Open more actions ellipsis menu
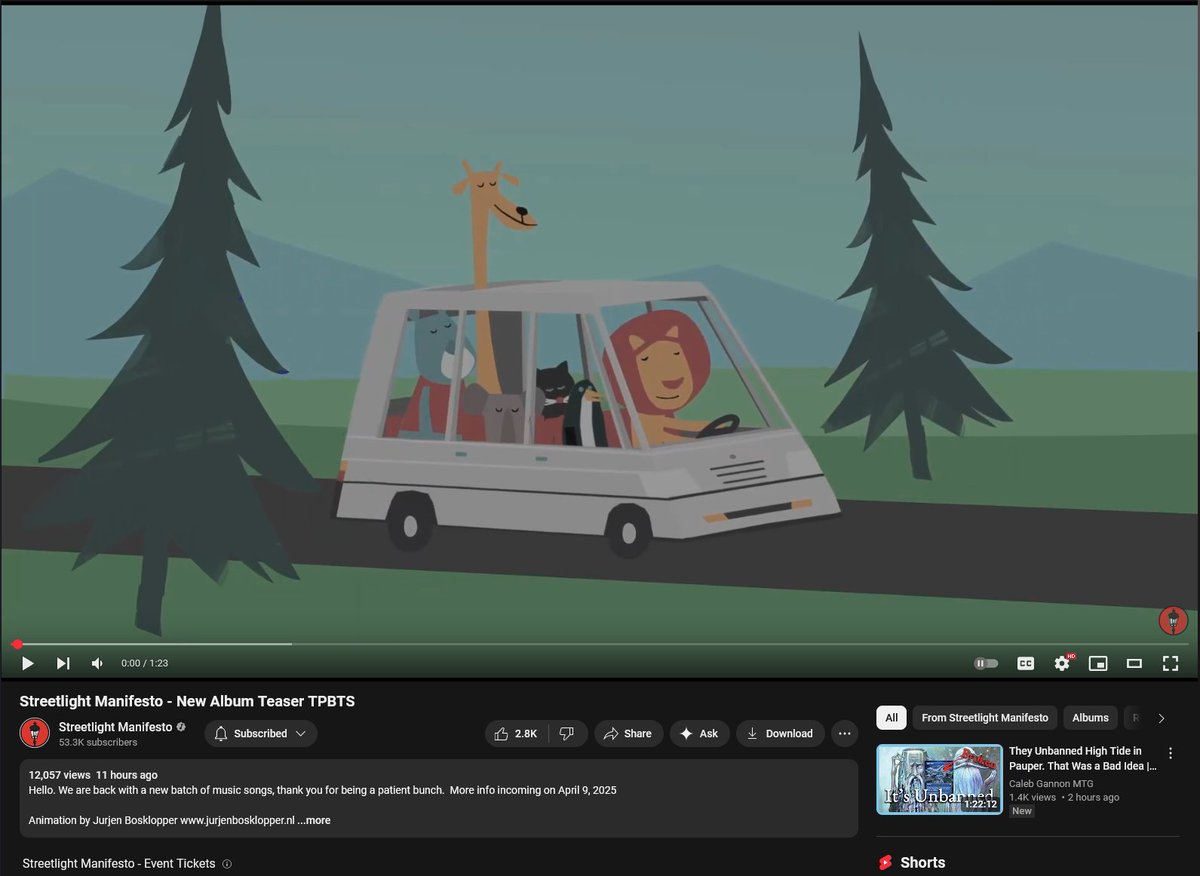 point(845,733)
